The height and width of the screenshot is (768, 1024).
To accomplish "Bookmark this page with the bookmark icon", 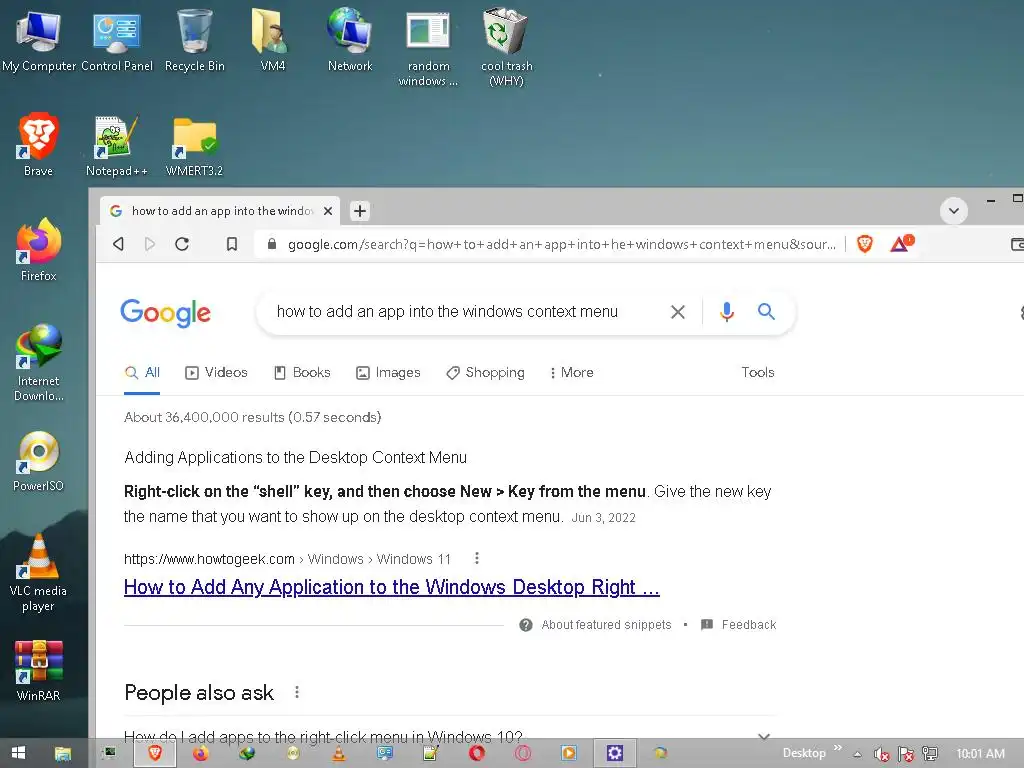I will point(232,244).
